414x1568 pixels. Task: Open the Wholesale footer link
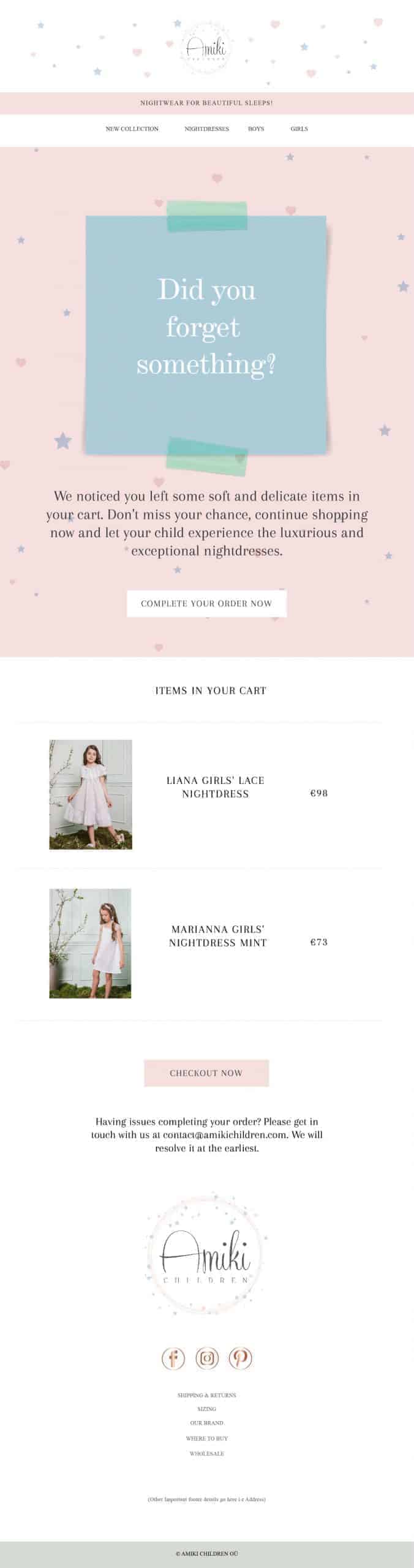[x=207, y=1453]
